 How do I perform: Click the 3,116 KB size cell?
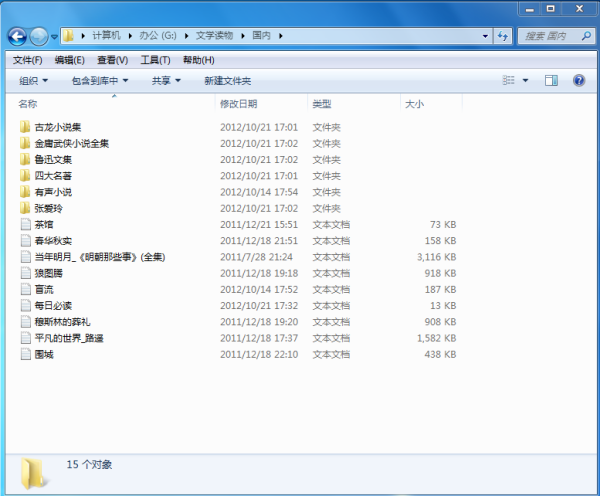tap(436, 257)
